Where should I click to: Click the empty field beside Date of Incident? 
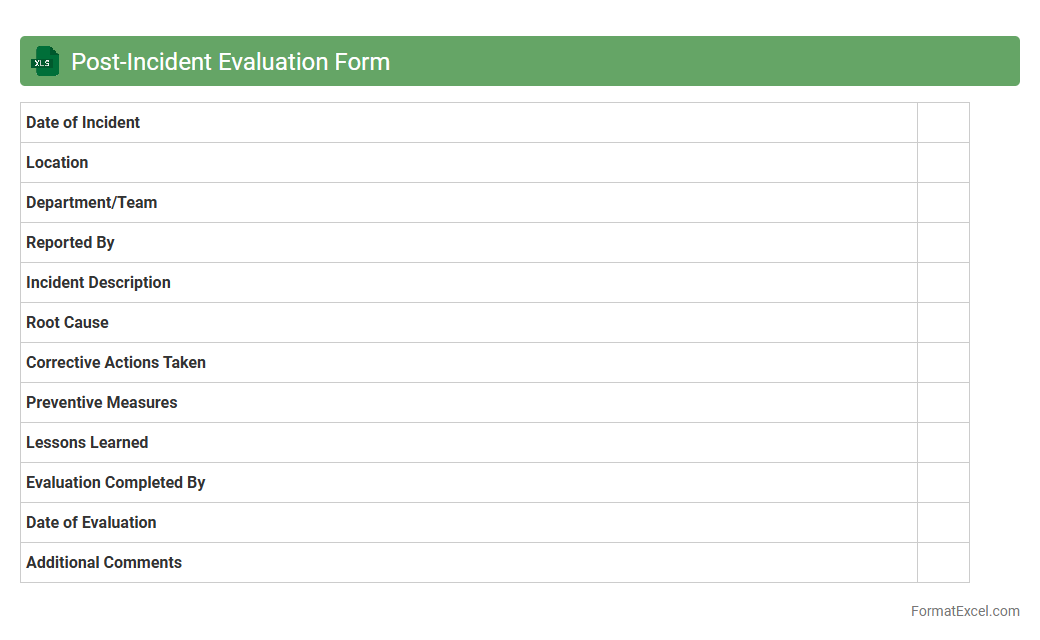(943, 123)
